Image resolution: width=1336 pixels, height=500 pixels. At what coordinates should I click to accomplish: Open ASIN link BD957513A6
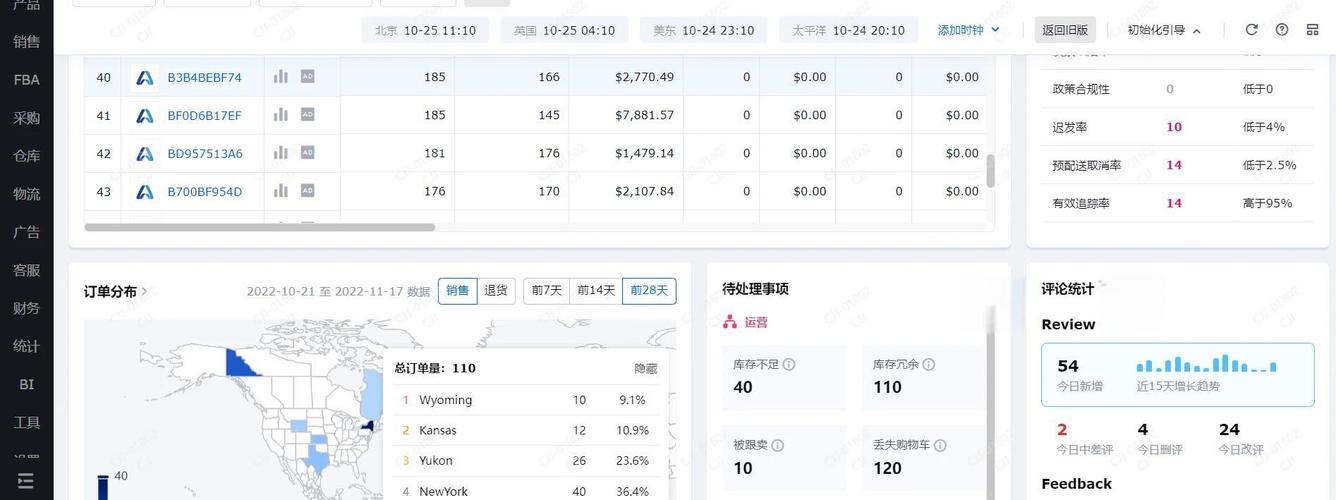(x=205, y=153)
